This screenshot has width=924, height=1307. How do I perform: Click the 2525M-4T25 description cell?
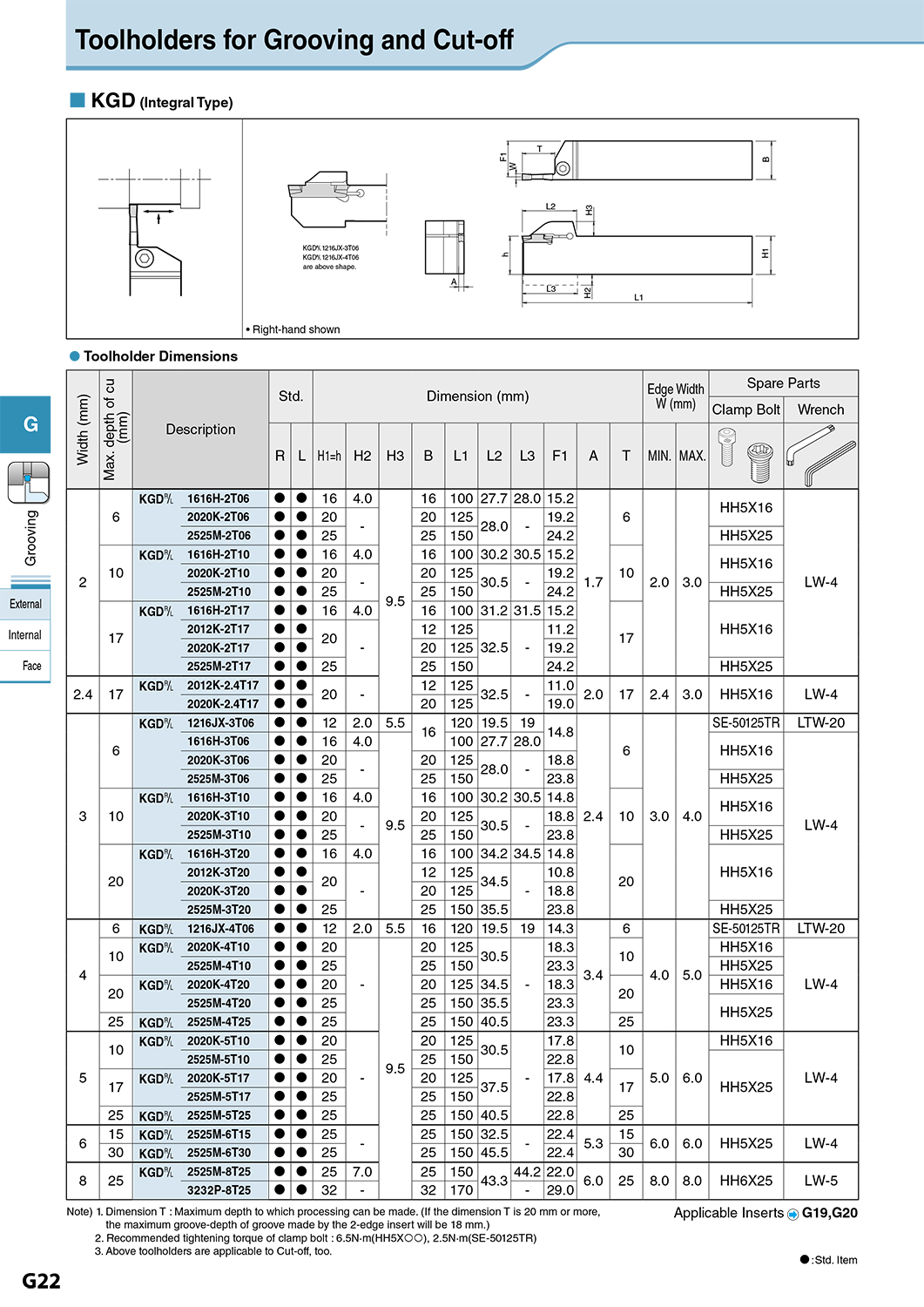(219, 1022)
